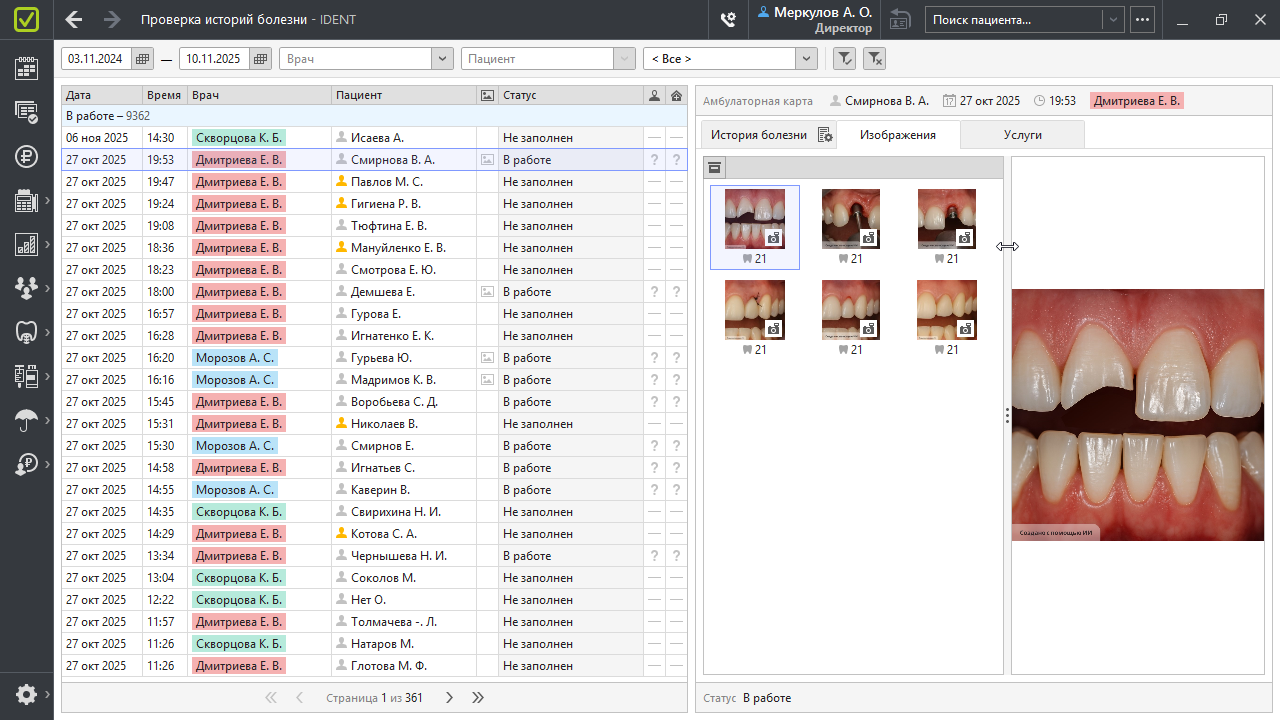Open start date calendar picker
Viewport: 1280px width, 720px height.
[142, 59]
